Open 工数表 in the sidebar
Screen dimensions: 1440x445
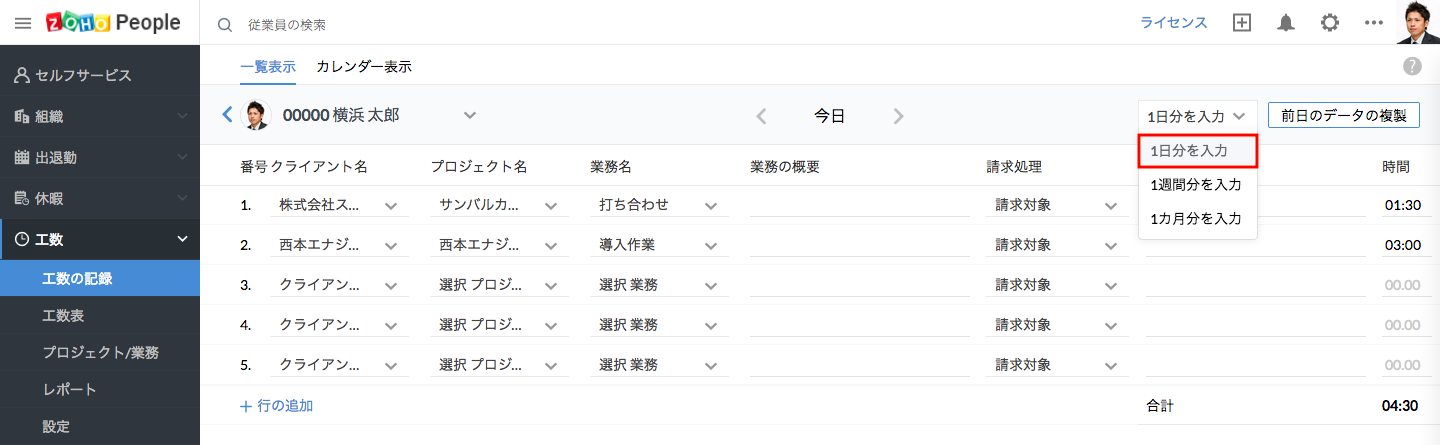[63, 316]
